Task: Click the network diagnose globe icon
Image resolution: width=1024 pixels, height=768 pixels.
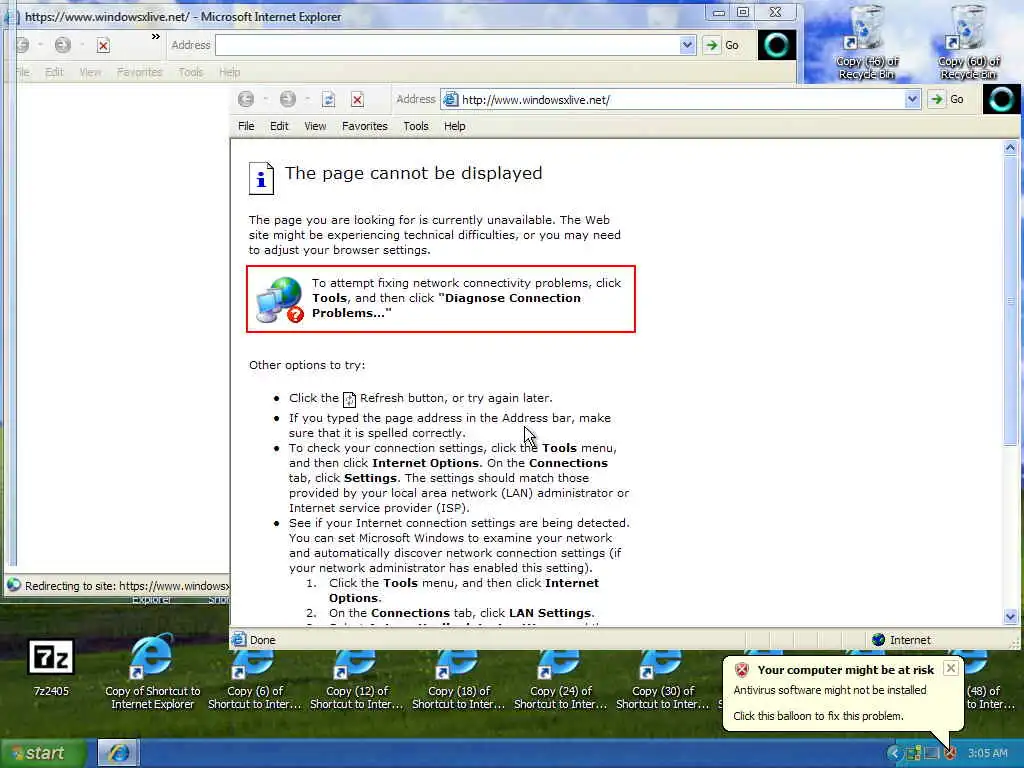Action: coord(280,300)
